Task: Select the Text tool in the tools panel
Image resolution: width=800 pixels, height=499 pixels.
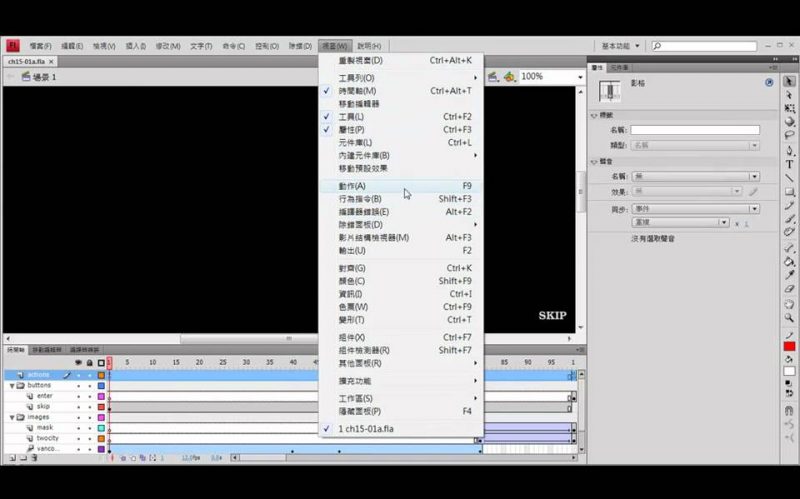Action: coord(789,164)
